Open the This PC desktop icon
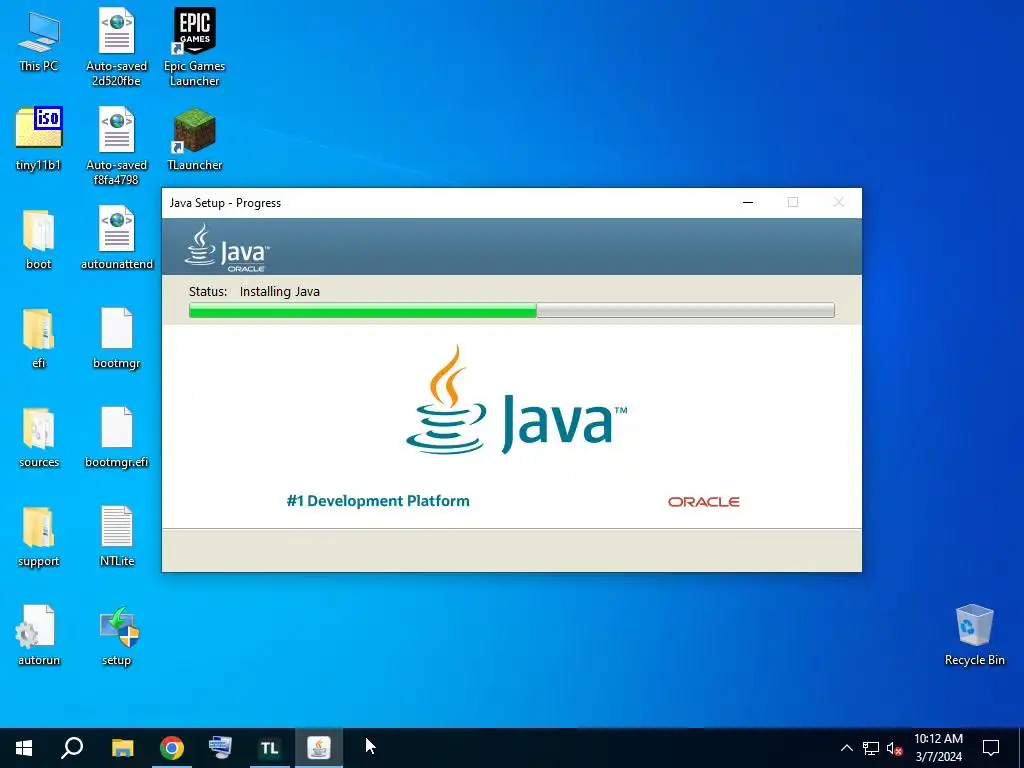 click(x=39, y=40)
